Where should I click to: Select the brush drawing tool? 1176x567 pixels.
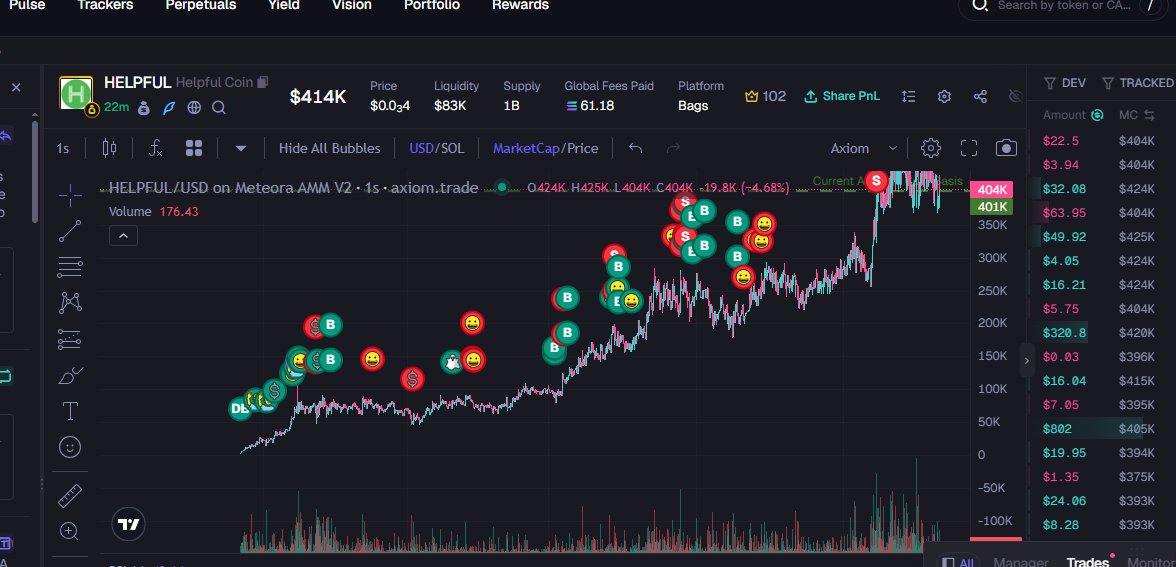[x=70, y=375]
